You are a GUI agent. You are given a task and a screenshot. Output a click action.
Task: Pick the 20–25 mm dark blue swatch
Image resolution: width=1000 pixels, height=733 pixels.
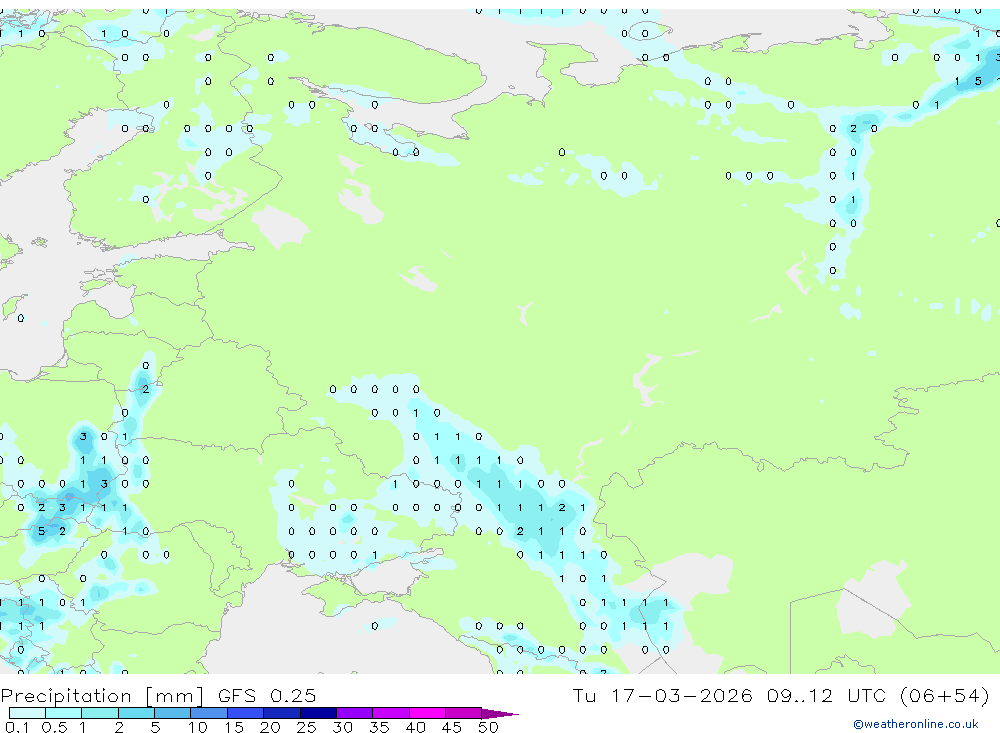click(282, 713)
